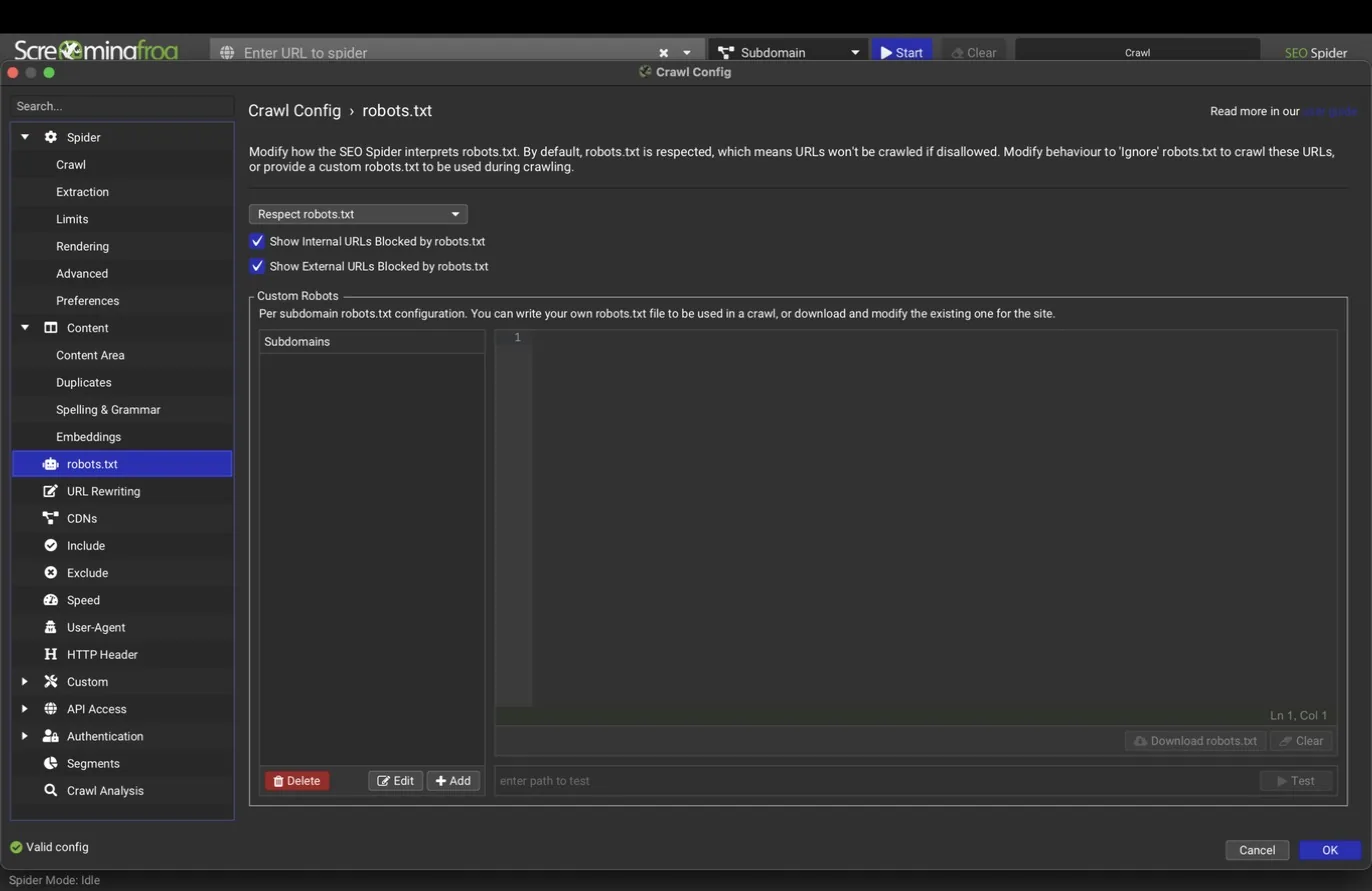This screenshot has height=891, width=1372.
Task: Click the URL Rewriting pencil icon
Action: coord(50,491)
